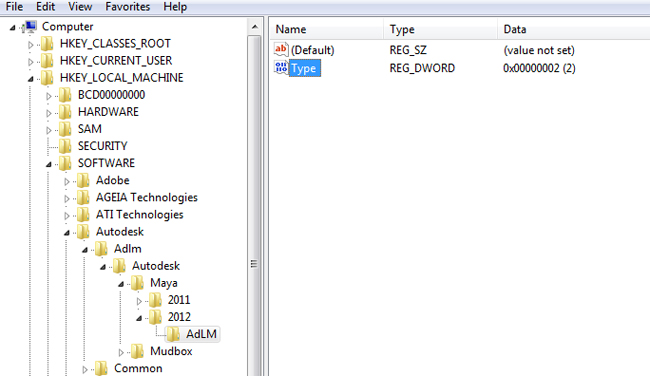Click the AGEIA Technologies folder icon

coord(83,197)
